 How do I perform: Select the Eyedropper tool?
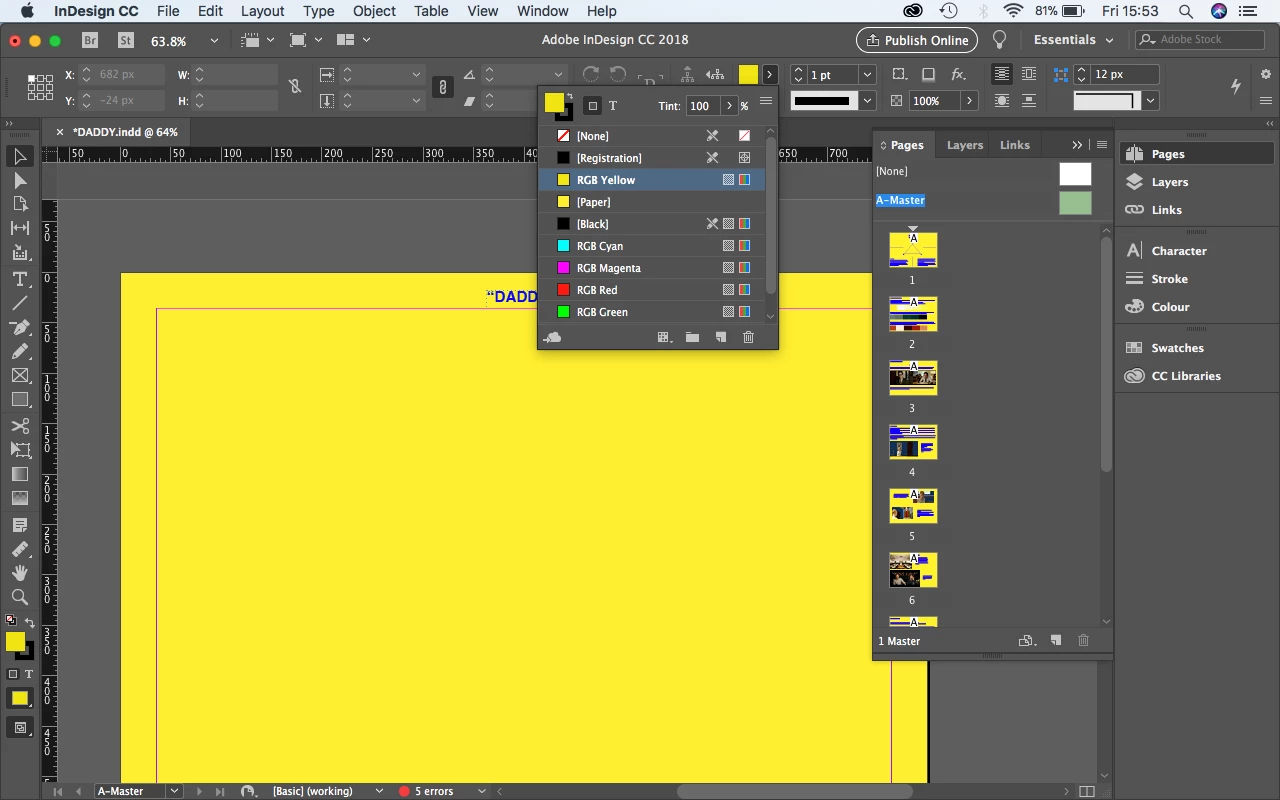(19, 549)
